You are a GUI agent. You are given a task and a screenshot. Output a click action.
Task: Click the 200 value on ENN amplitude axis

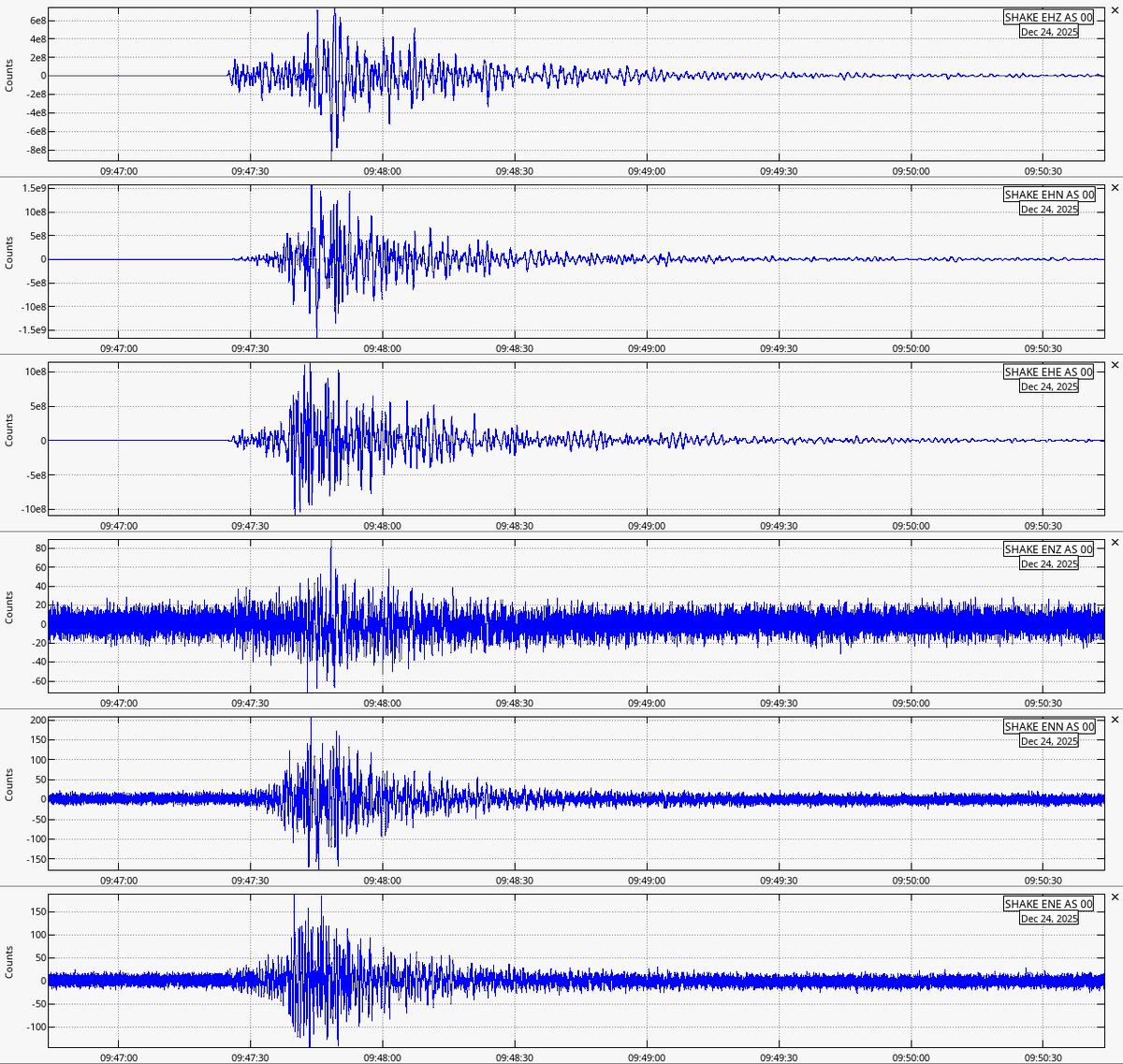click(38, 721)
